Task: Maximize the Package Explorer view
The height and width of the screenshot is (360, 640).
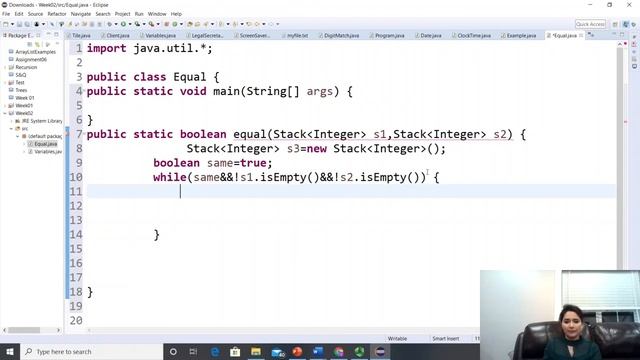Action: tap(56, 35)
